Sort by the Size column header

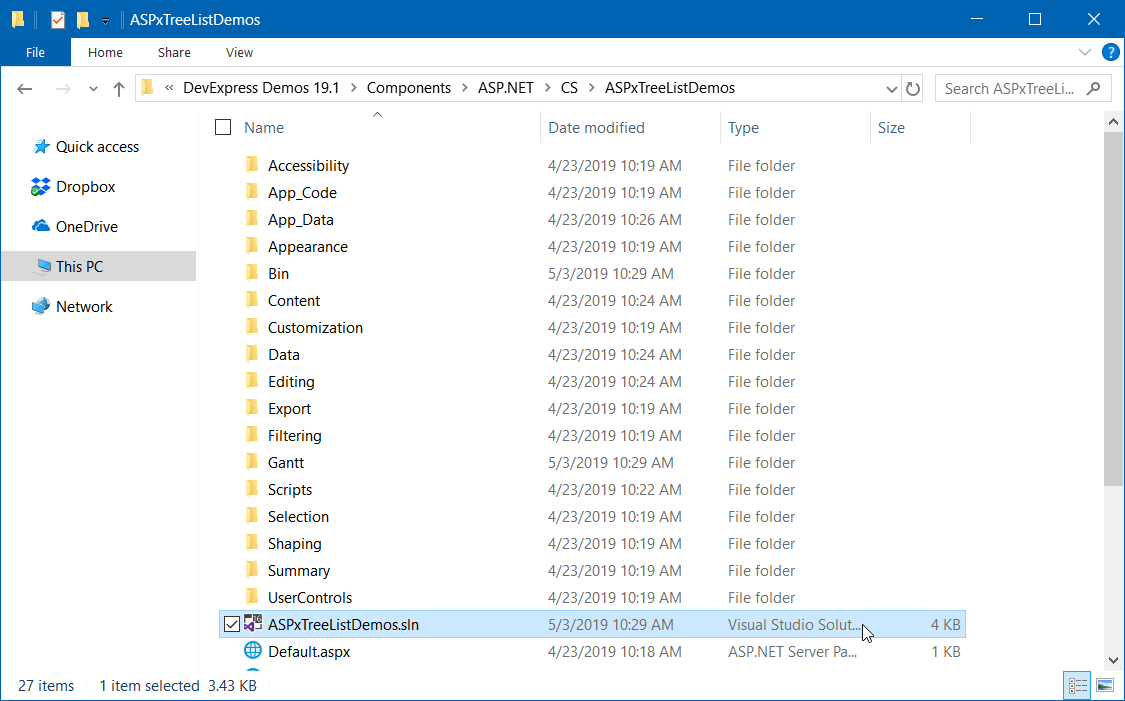click(x=891, y=128)
